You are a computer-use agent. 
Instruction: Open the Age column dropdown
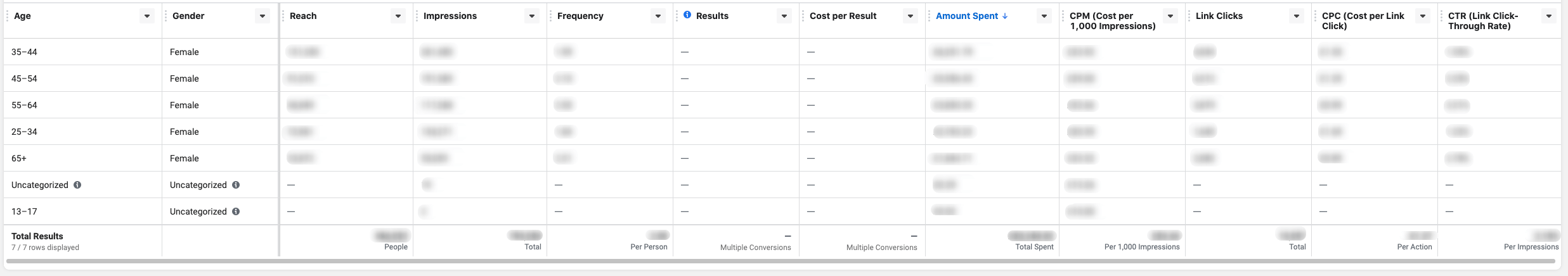click(147, 16)
